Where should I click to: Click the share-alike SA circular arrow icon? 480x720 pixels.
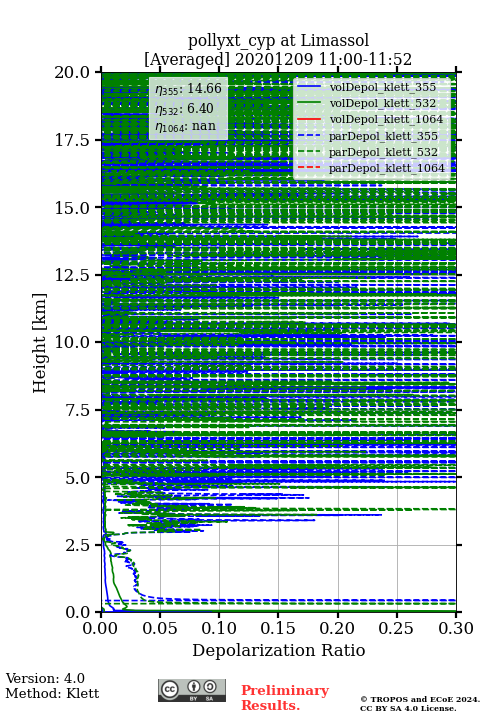click(209, 687)
